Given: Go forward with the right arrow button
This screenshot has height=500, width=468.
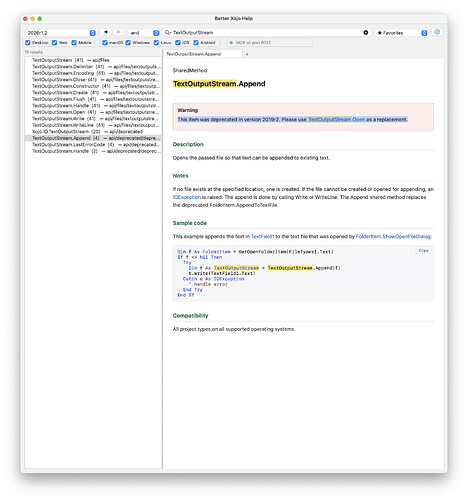Looking at the screenshot, I should (x=118, y=32).
